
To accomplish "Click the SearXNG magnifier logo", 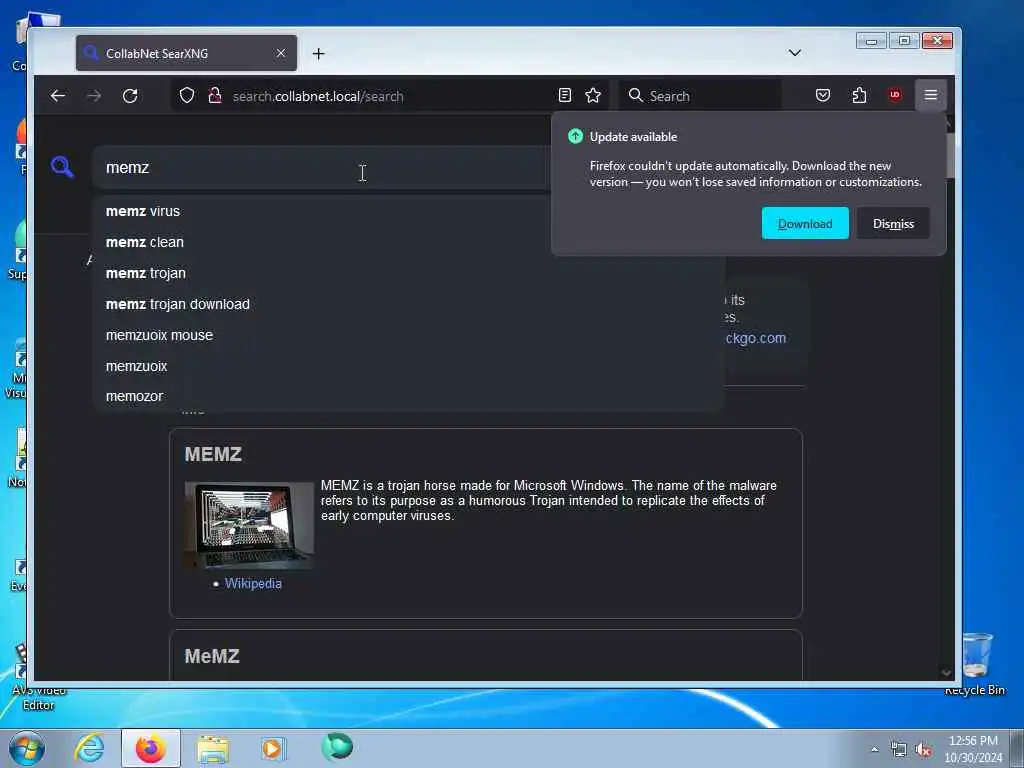I will tap(62, 167).
